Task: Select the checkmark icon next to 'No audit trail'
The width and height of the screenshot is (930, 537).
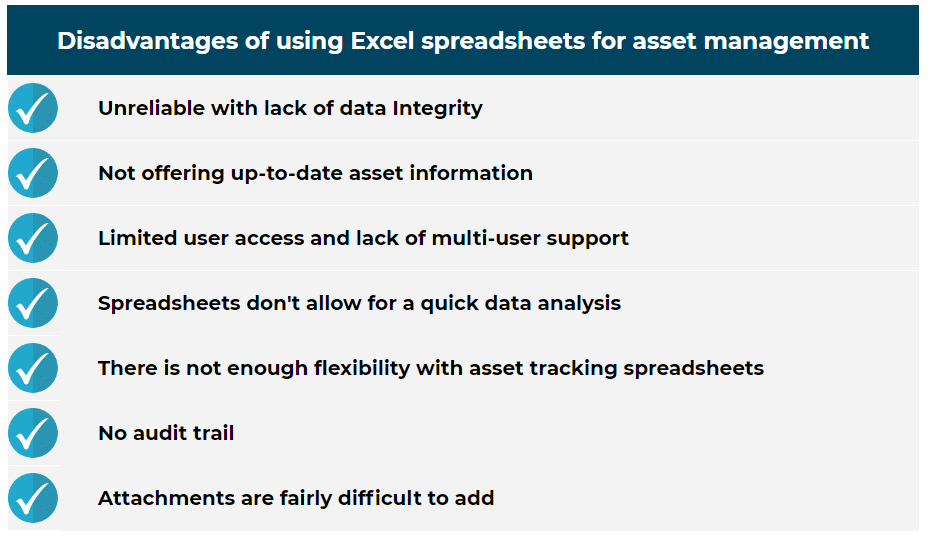Action: point(33,433)
